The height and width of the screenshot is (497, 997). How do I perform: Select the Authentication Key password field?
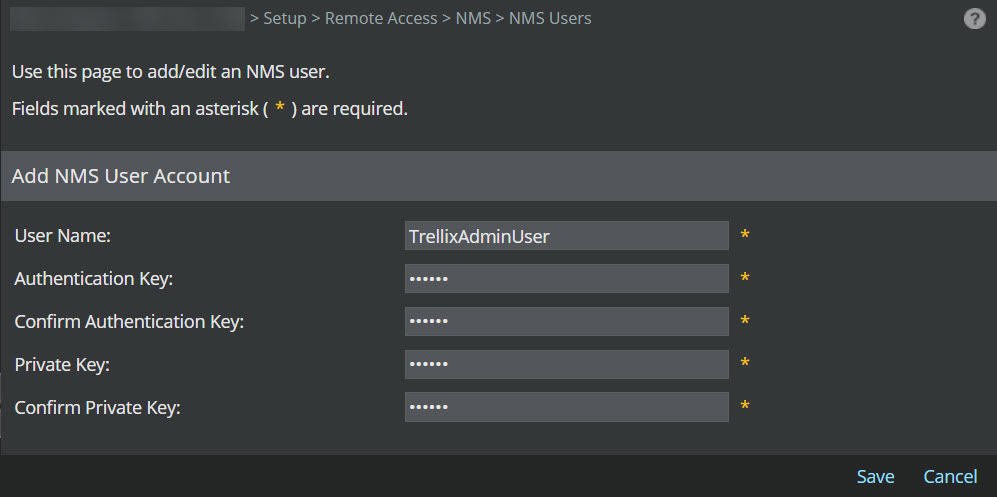(x=567, y=278)
